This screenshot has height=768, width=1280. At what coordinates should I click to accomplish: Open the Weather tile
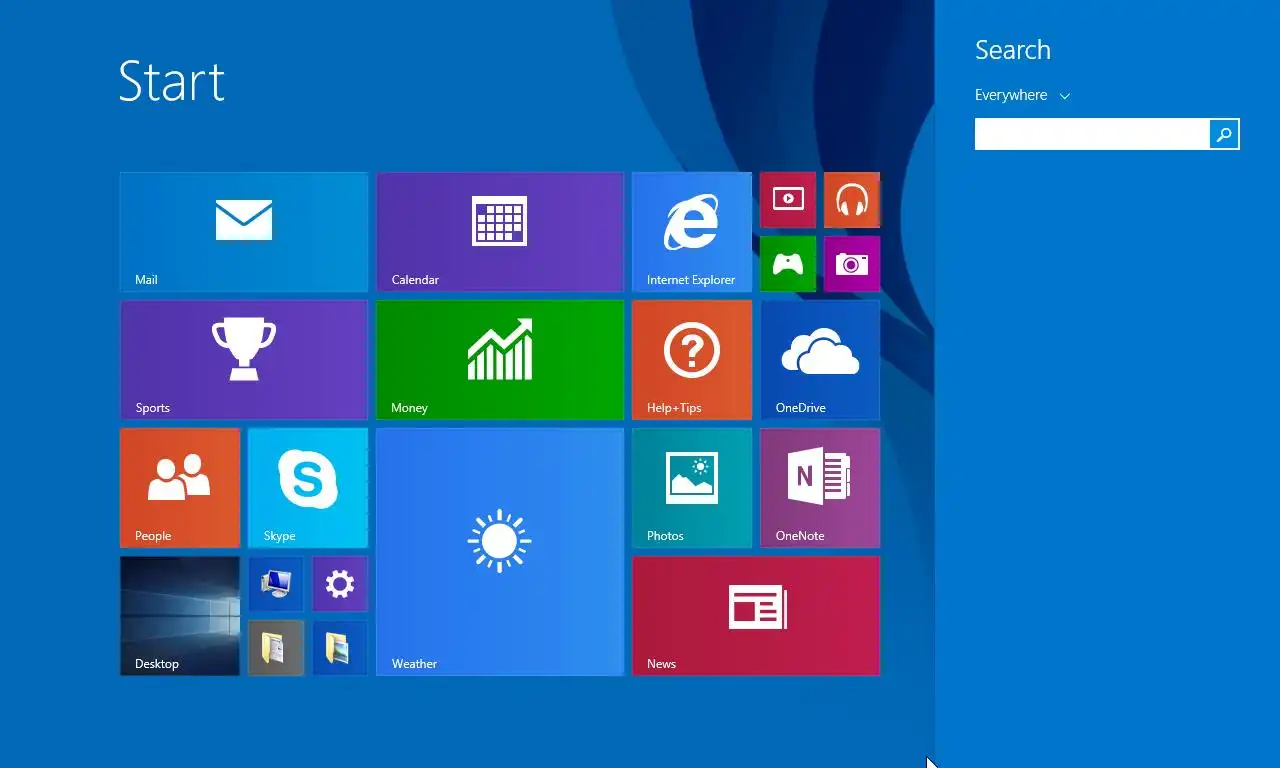(x=500, y=552)
